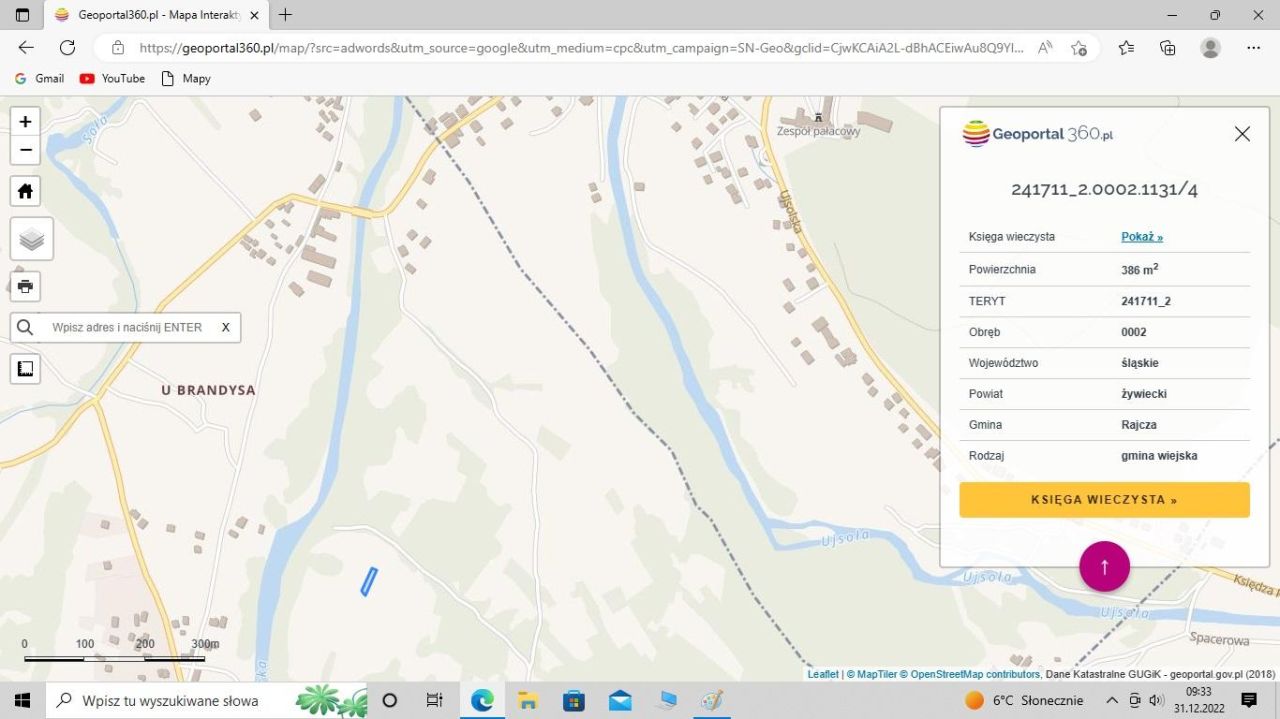Screen dimensions: 1280x719
Task: Click the Pokaż » land register link
Action: coord(1141,237)
